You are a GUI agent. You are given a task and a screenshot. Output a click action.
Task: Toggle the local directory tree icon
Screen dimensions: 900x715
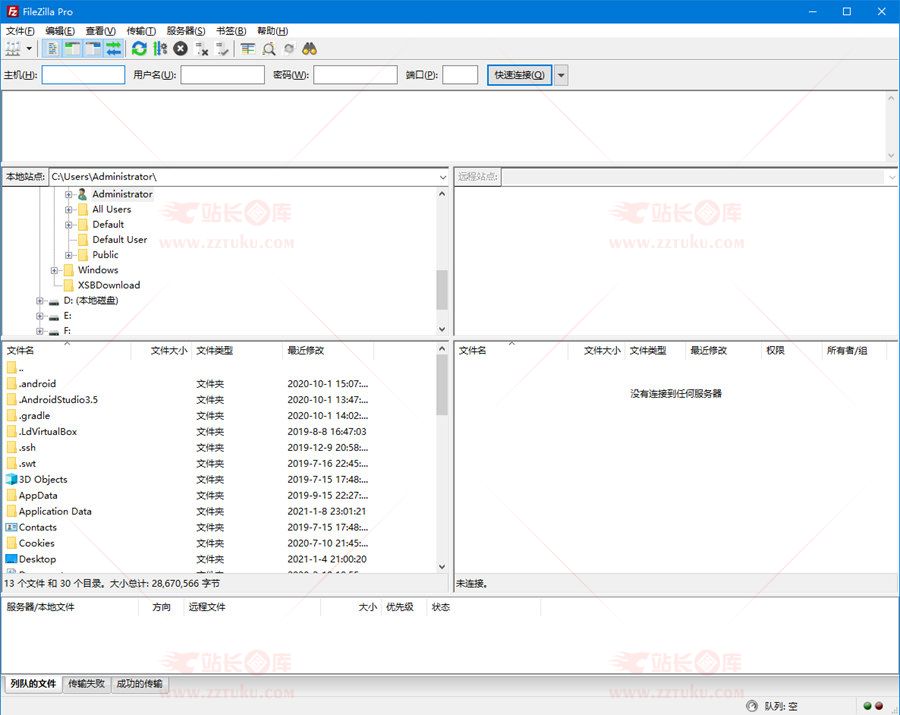(x=72, y=48)
